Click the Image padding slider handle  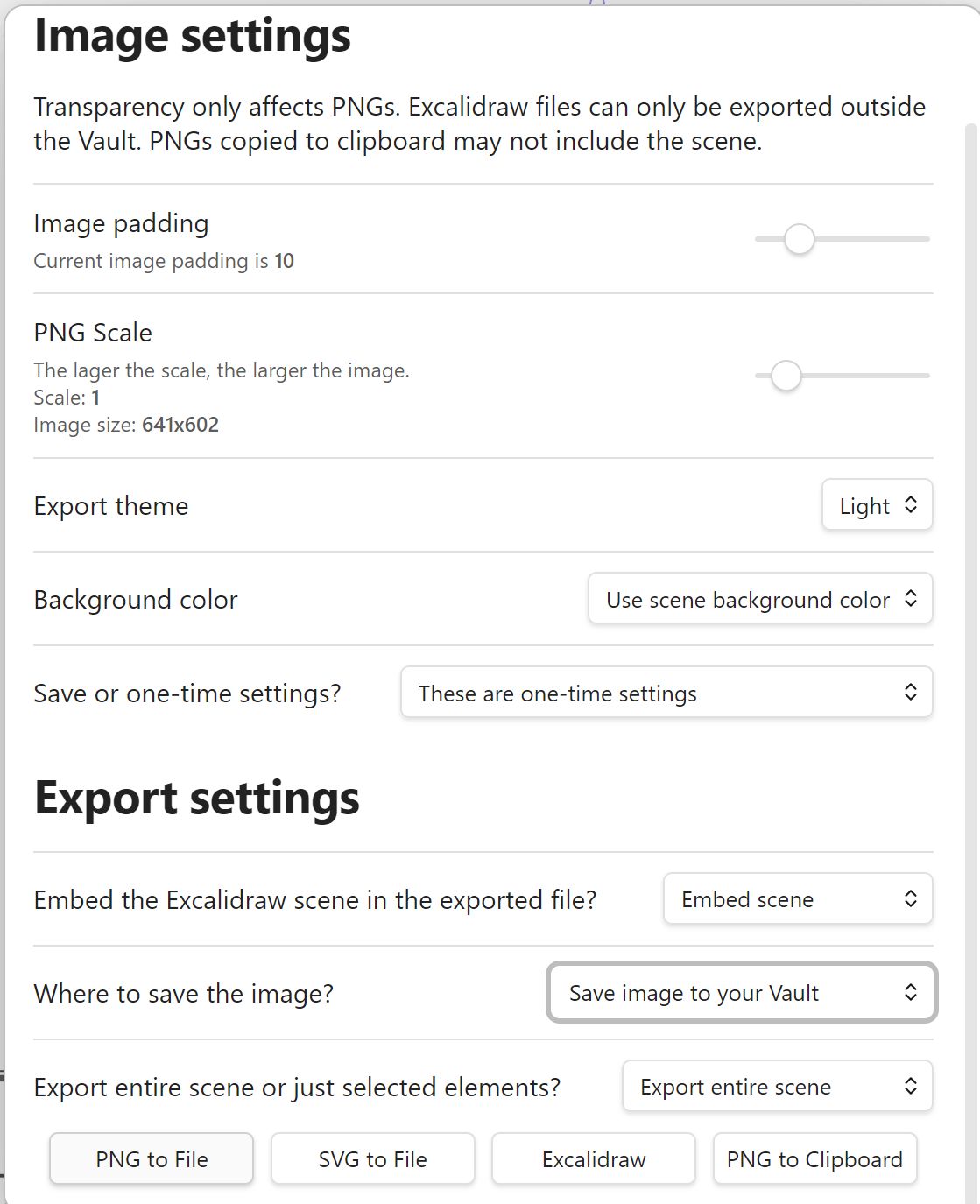[x=799, y=239]
